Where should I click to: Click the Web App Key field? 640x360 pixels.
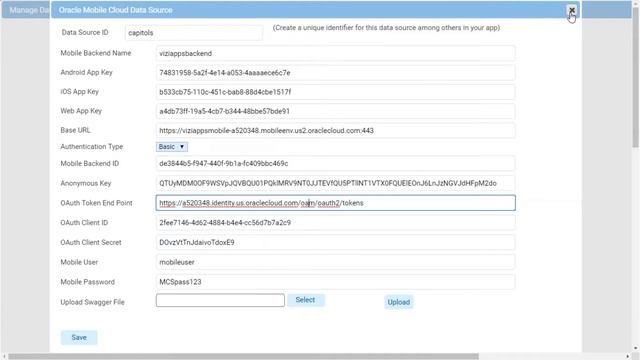[x=335, y=111]
